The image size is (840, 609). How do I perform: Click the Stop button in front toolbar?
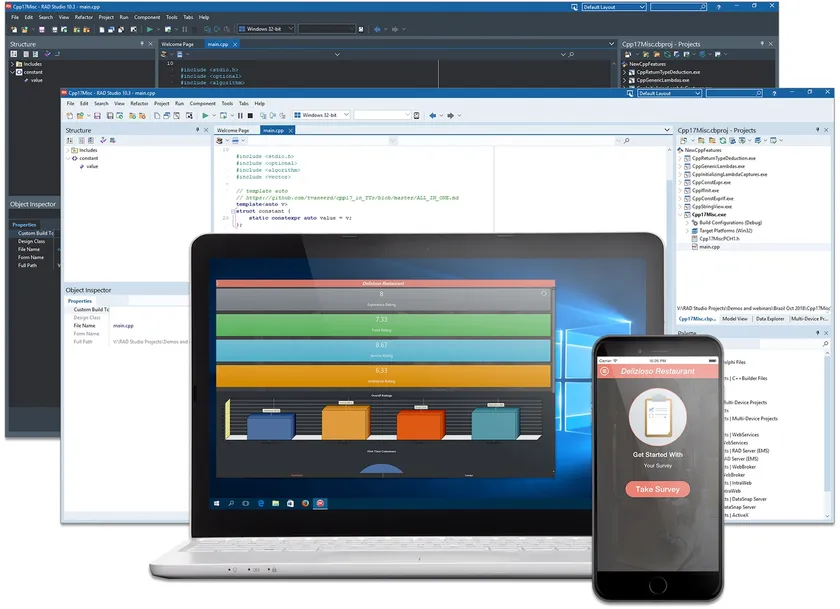coord(248,116)
